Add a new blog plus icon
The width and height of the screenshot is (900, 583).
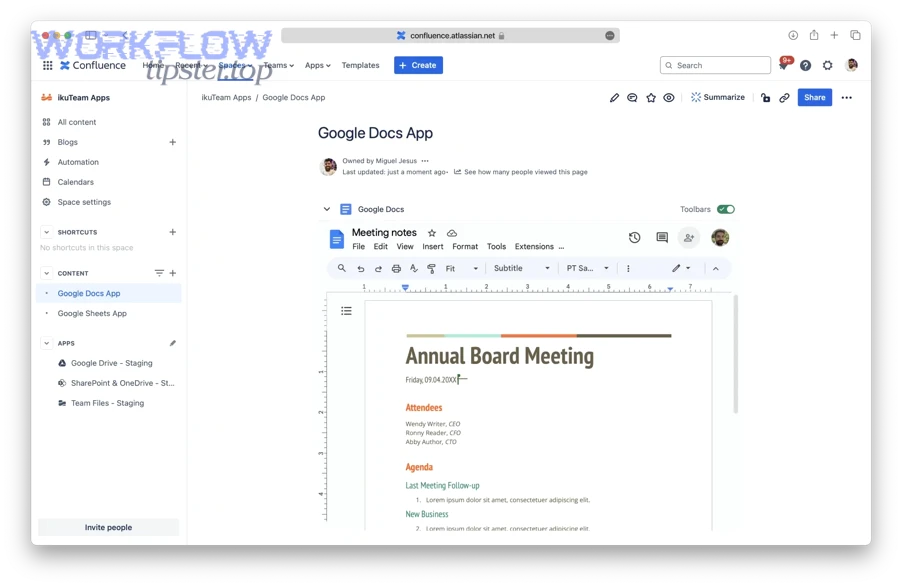click(173, 142)
